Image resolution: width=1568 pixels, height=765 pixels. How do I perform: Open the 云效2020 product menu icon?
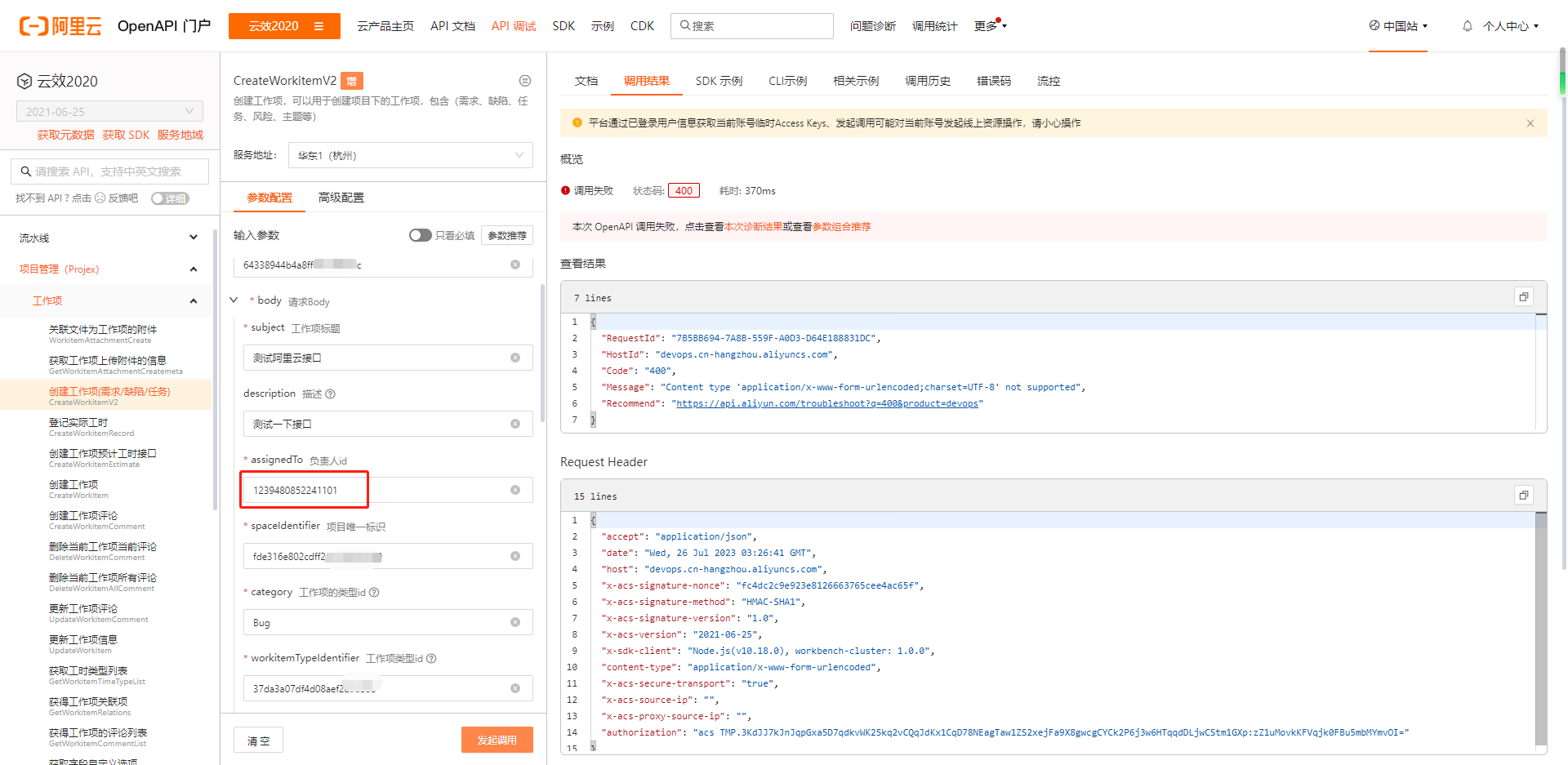coord(318,26)
